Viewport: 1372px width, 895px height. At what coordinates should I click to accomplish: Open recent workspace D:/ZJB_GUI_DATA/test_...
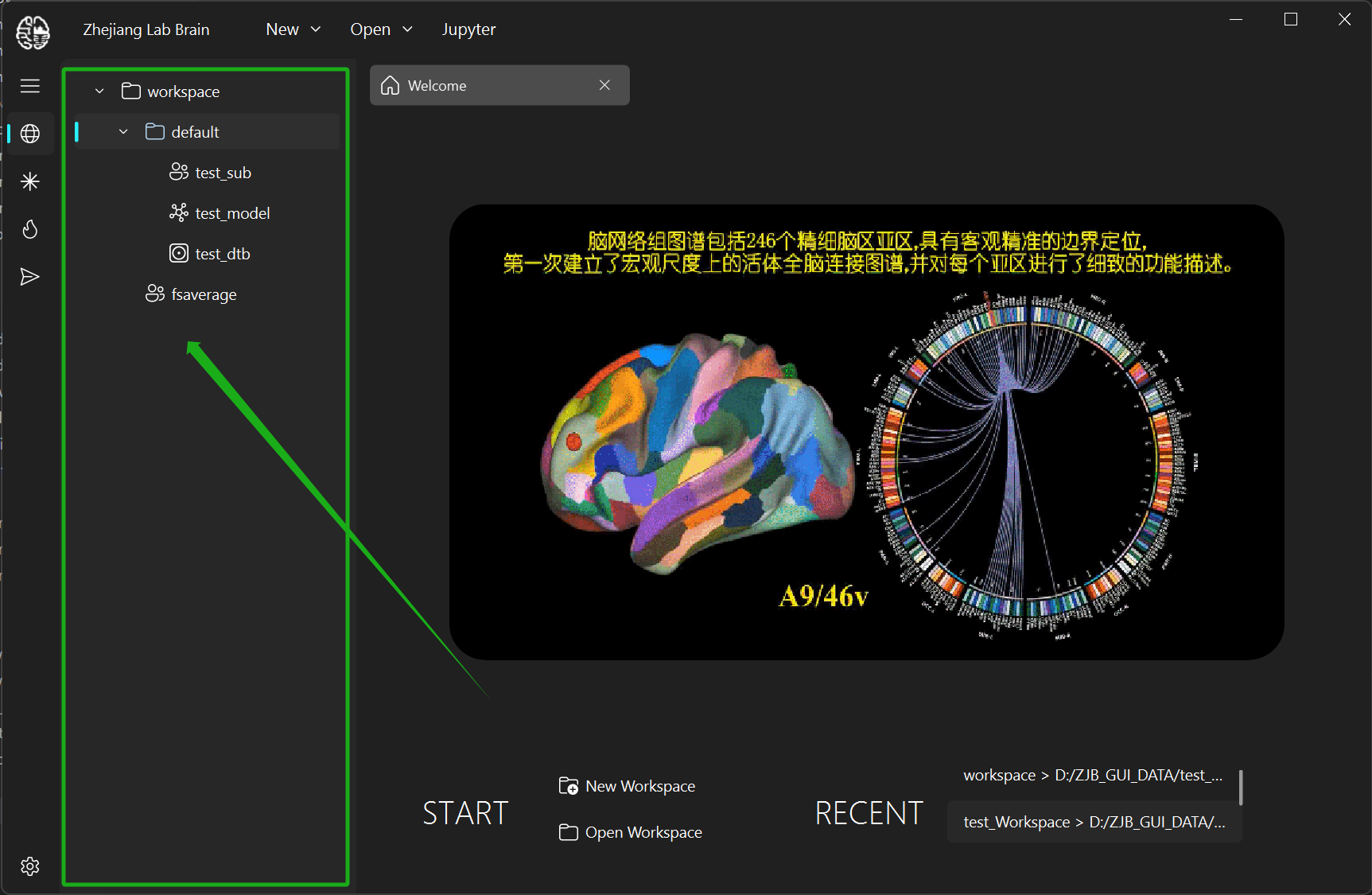point(1093,775)
